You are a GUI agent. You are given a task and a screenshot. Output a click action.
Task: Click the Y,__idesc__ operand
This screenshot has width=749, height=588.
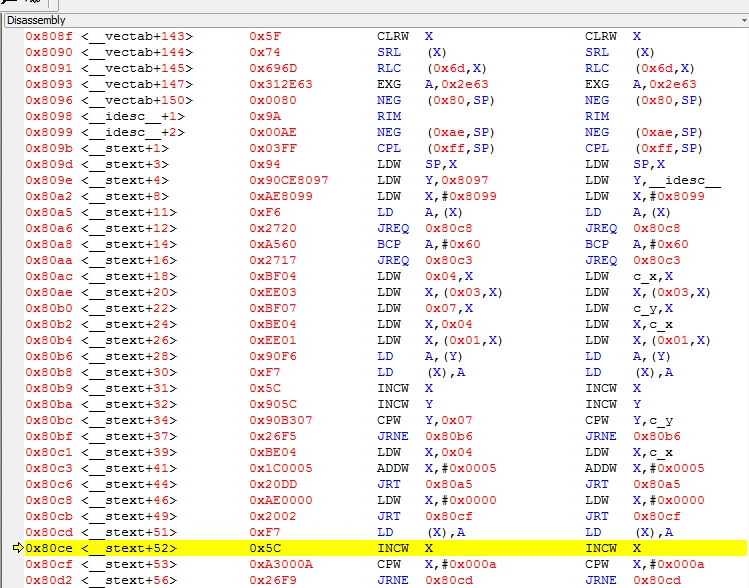point(677,180)
